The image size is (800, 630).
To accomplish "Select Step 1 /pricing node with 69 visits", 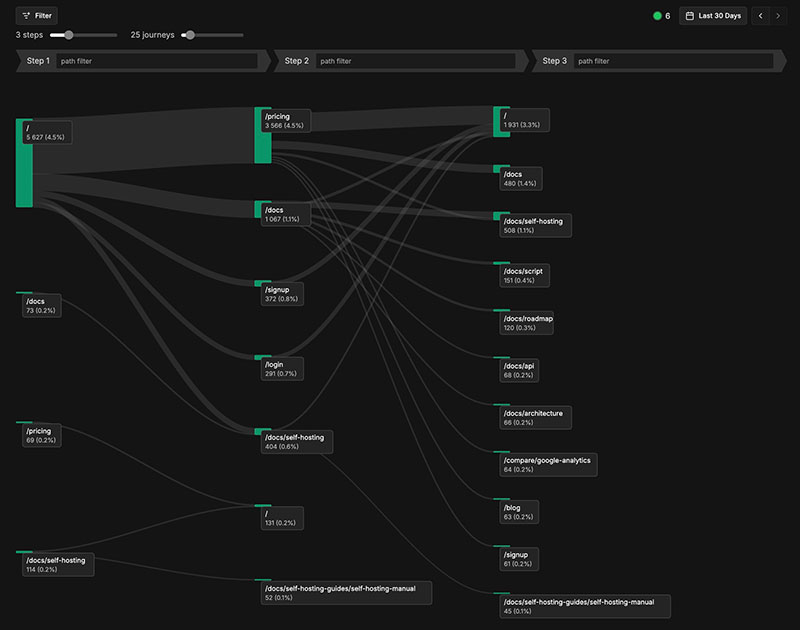I will [41, 435].
